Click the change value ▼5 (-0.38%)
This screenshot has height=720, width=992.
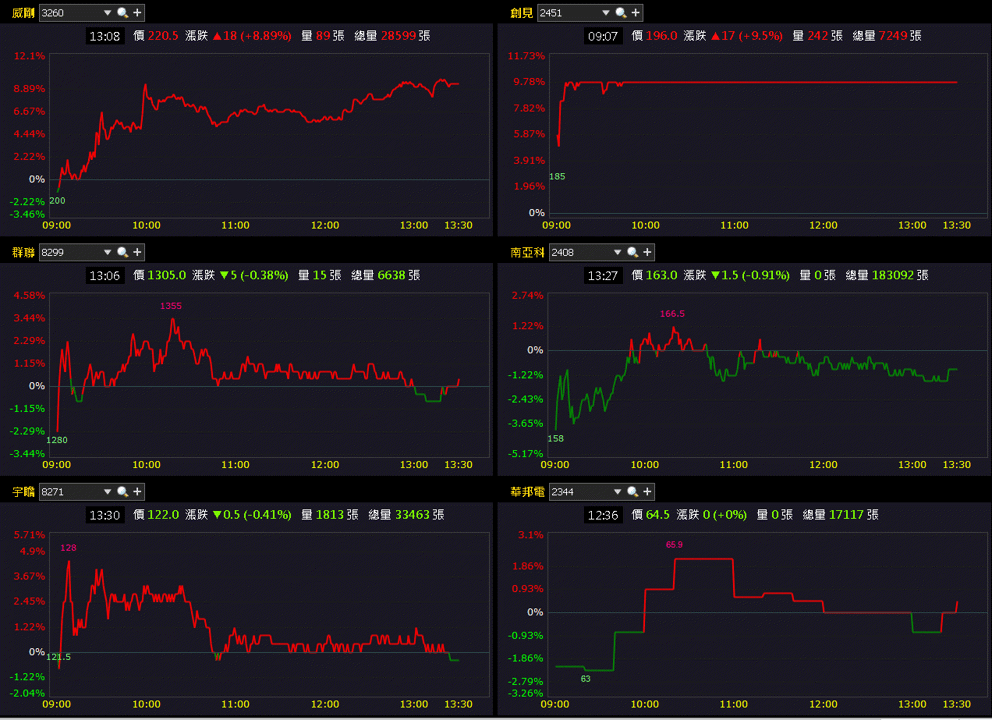[254, 275]
